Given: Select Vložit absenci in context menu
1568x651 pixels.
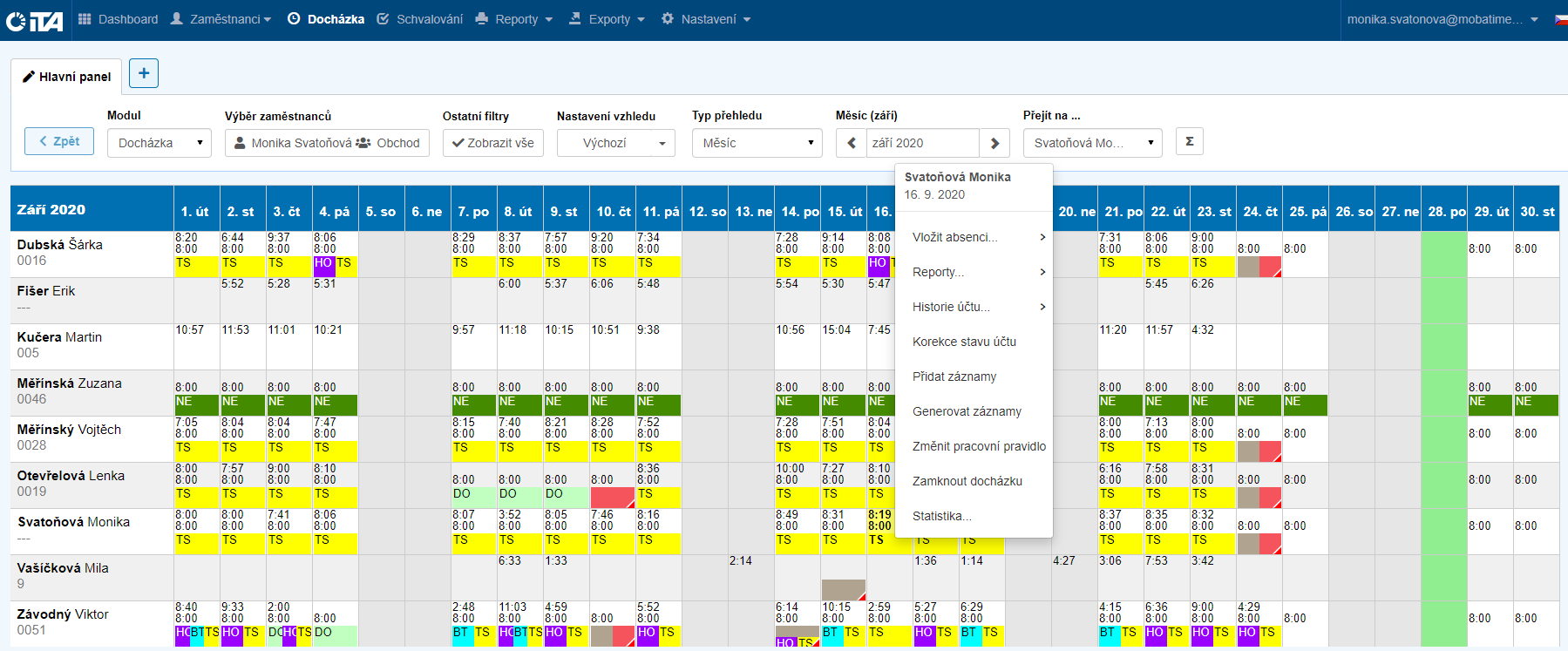Looking at the screenshot, I should (954, 237).
